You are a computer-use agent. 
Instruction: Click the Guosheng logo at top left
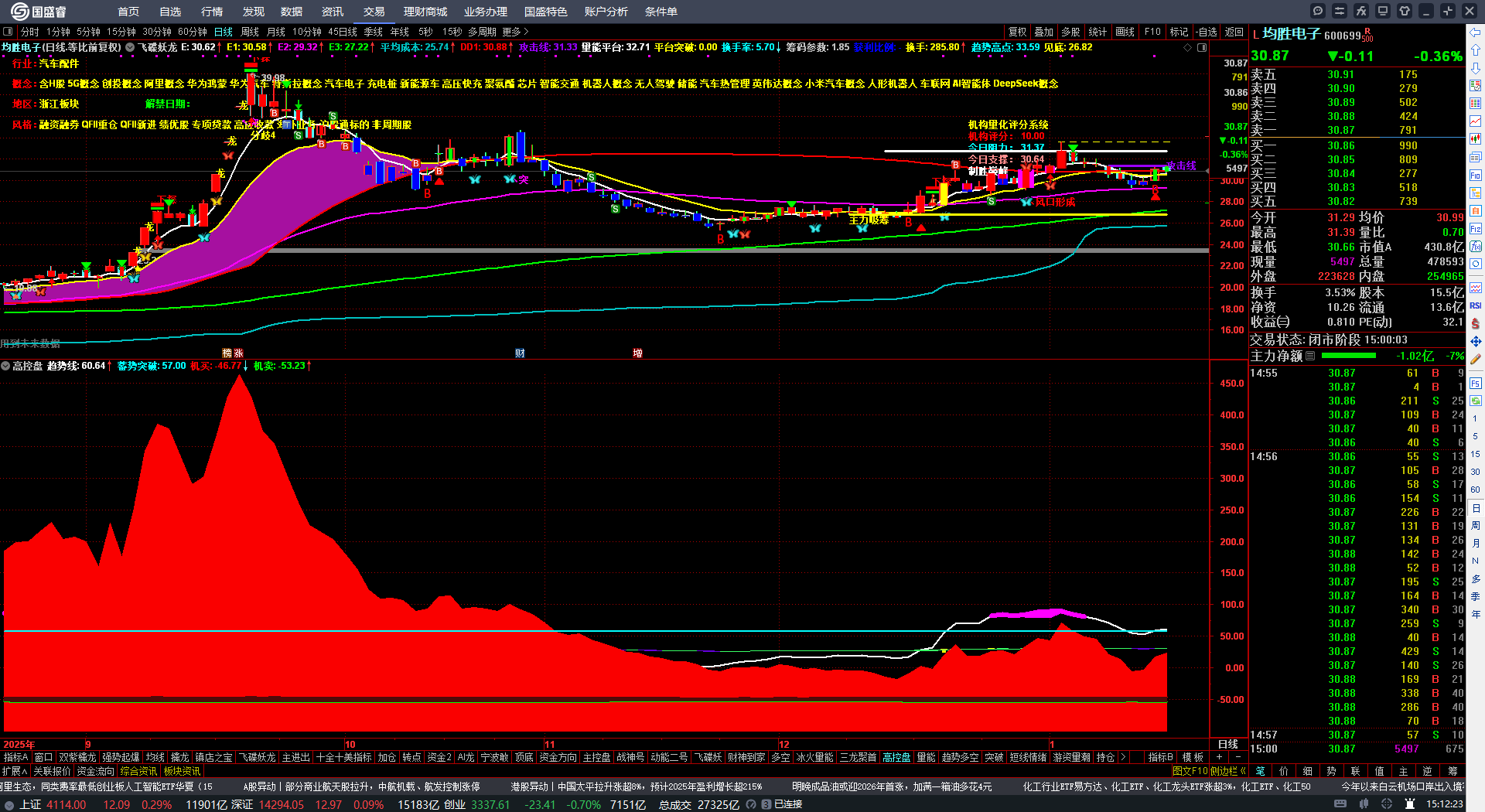(39, 12)
